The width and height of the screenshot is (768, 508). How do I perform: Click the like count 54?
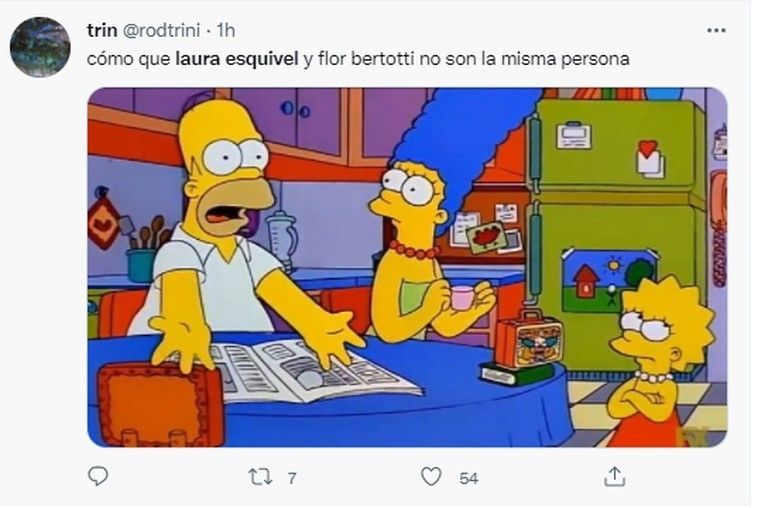click(469, 478)
